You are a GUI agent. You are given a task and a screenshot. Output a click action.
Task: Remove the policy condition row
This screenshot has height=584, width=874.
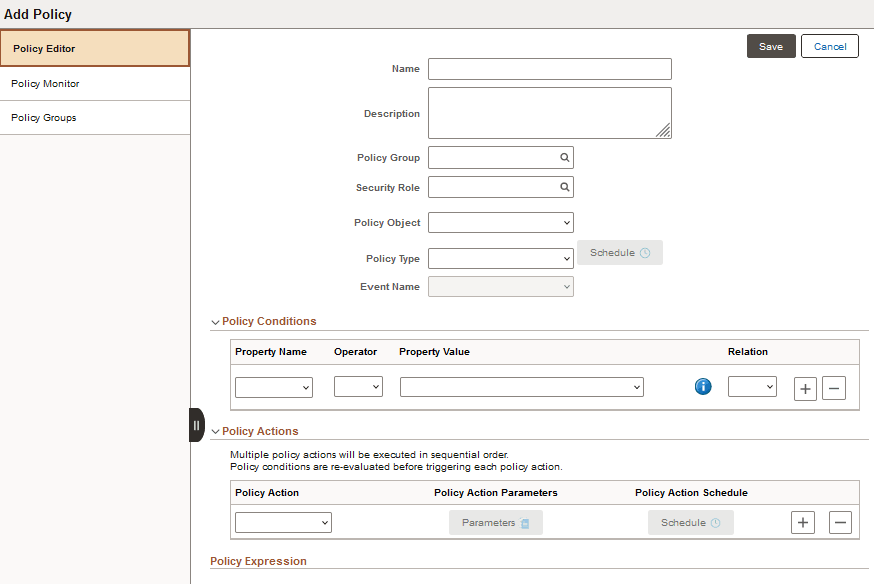(834, 388)
